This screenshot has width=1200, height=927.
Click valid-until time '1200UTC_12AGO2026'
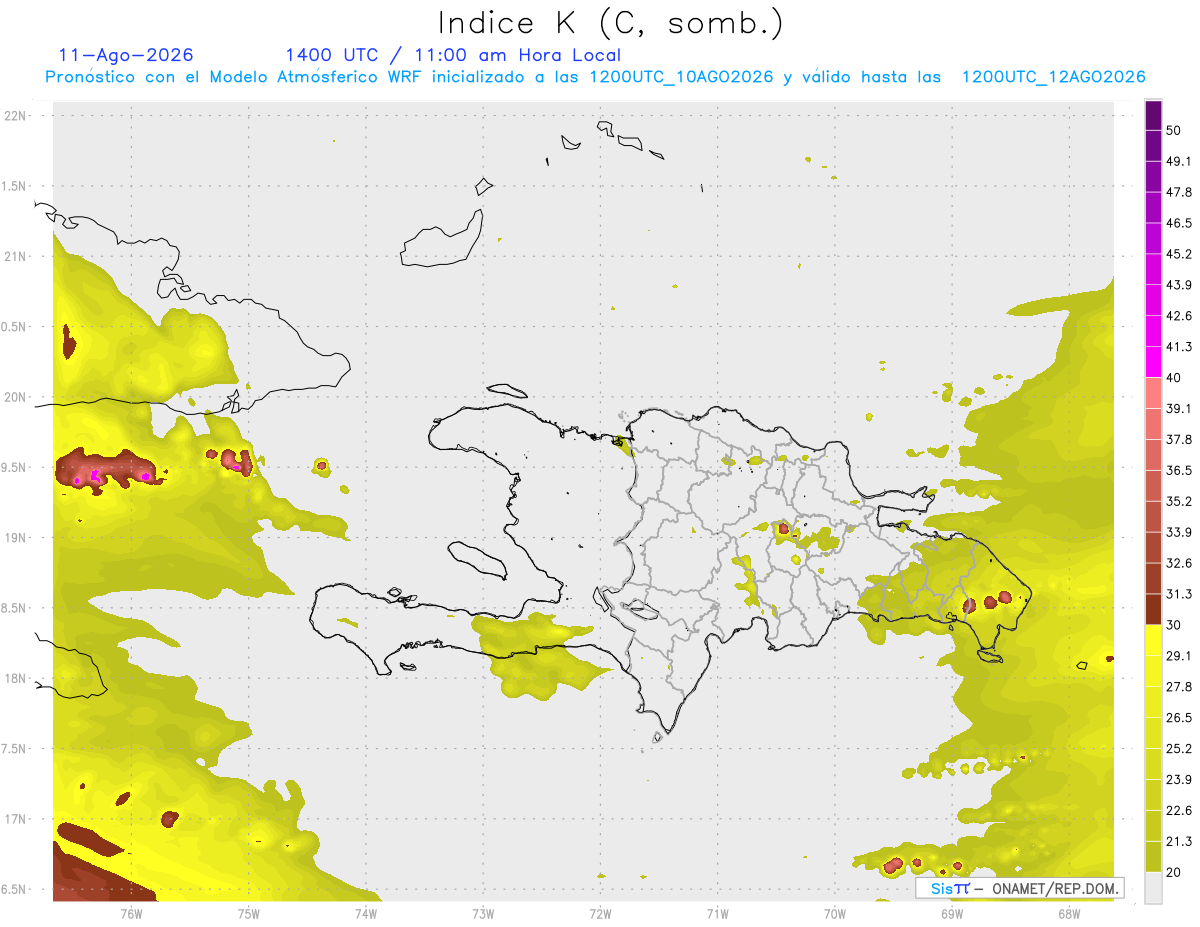pos(1053,77)
